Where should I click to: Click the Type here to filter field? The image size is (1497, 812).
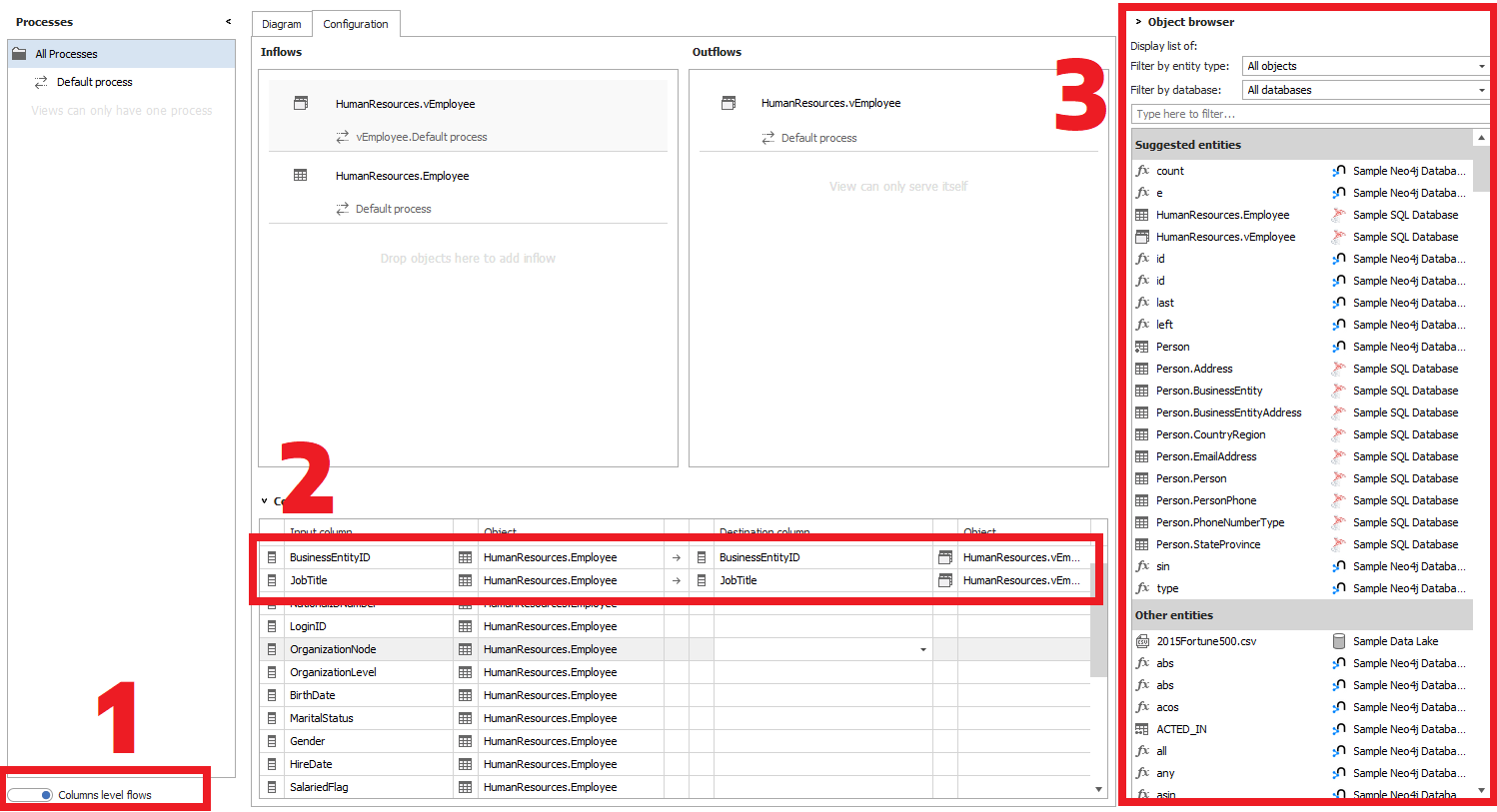tap(1307, 114)
